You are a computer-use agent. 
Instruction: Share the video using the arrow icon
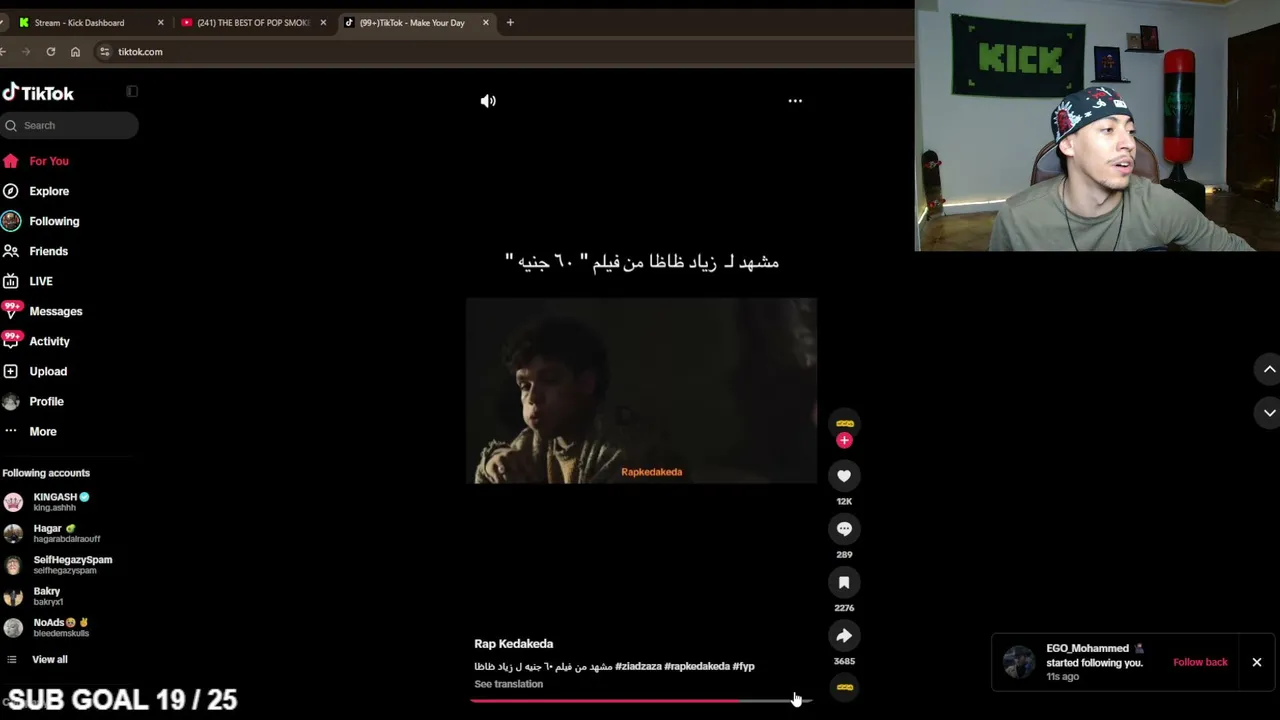[x=844, y=636]
